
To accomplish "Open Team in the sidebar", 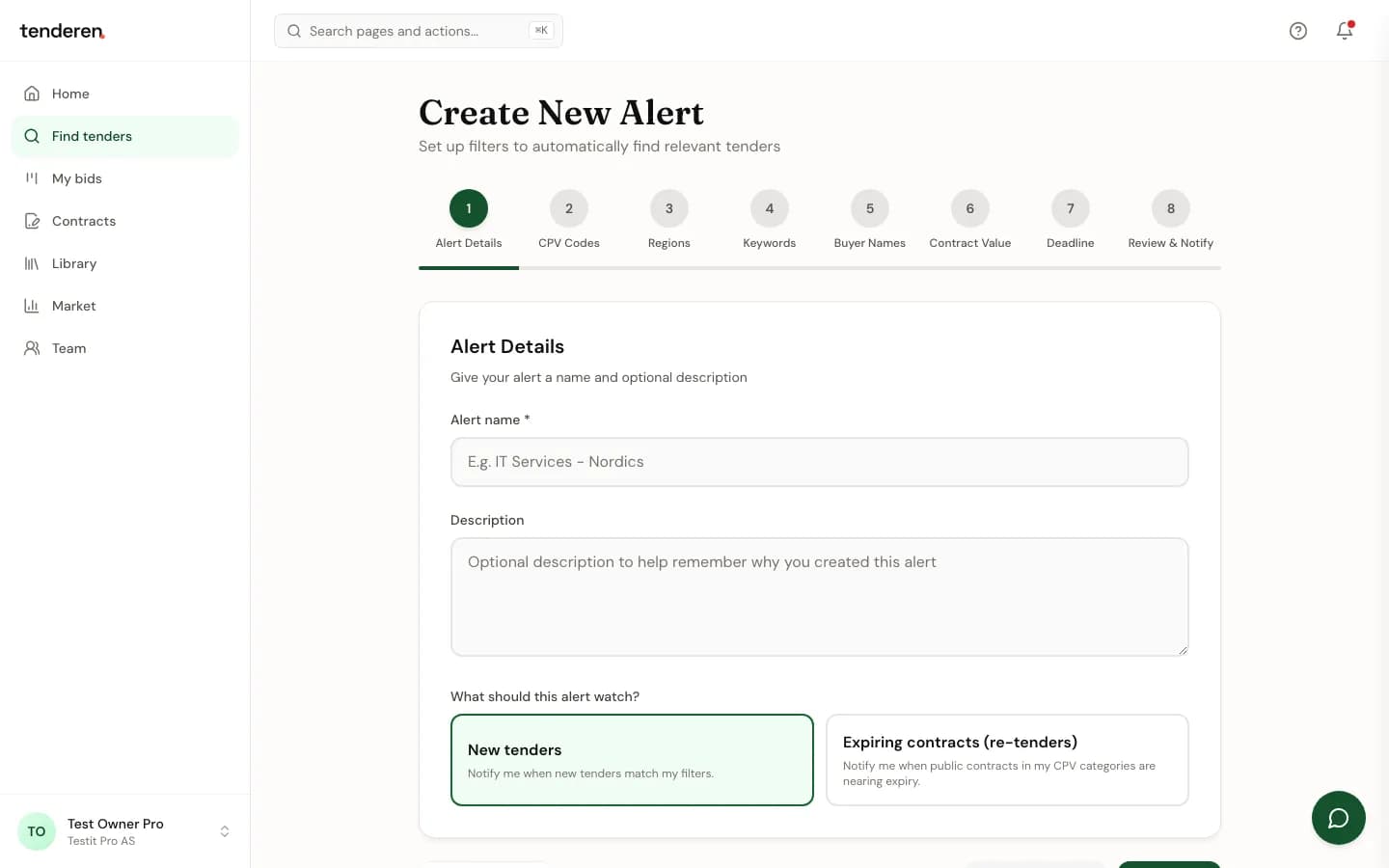I will pos(125,348).
